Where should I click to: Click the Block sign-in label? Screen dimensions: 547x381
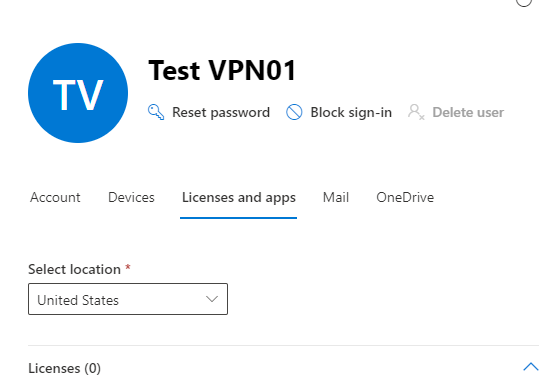pos(351,113)
